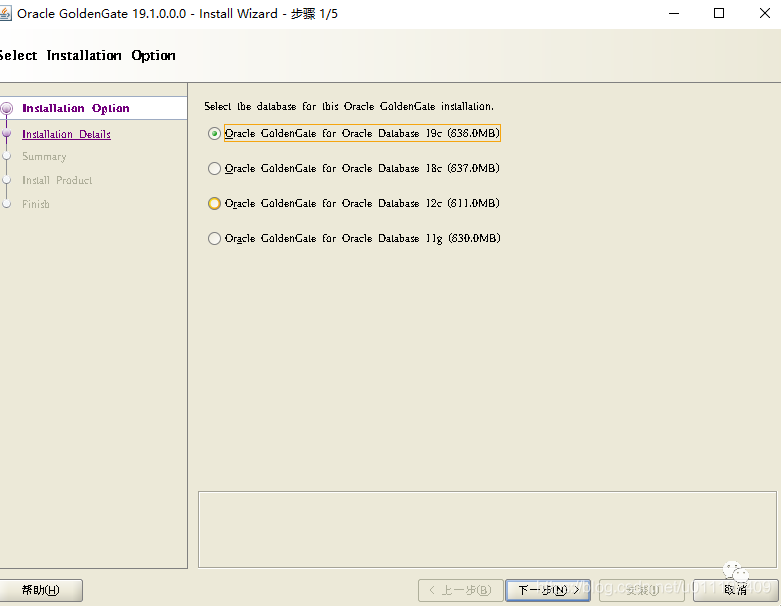This screenshot has height=606, width=781.
Task: Click the 12c (611.0MB) label text
Action: tap(362, 203)
